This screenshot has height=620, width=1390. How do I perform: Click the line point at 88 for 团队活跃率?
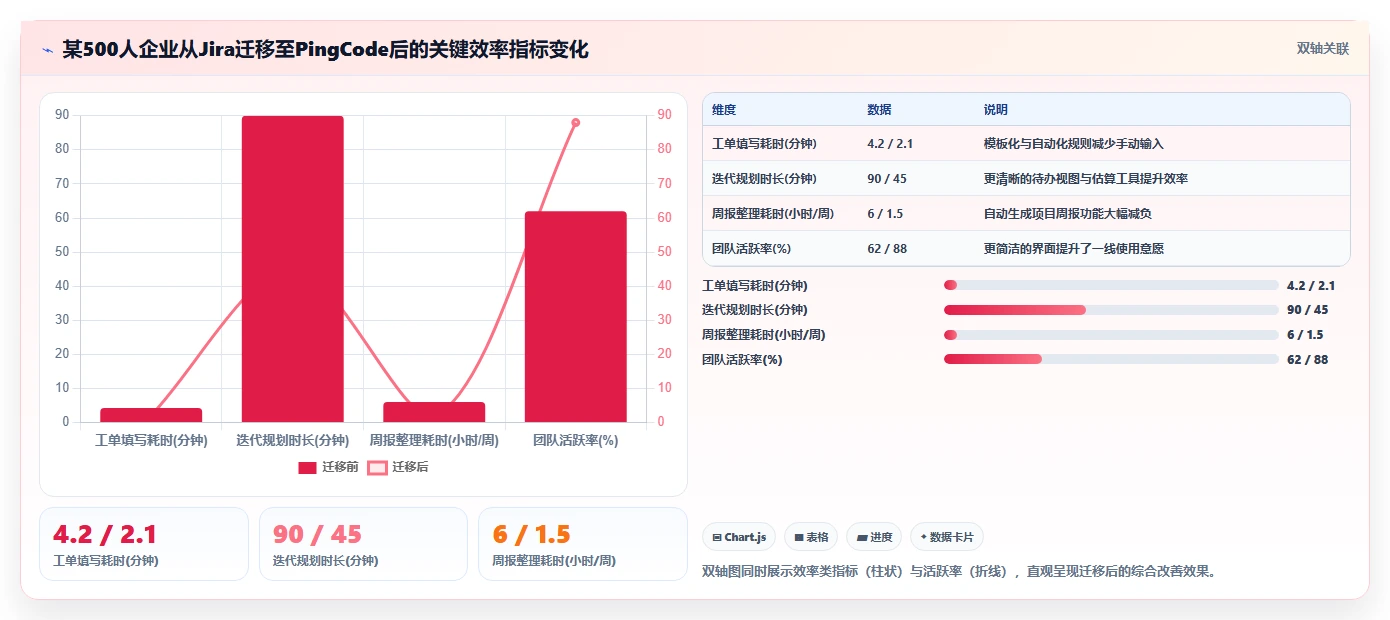pos(576,122)
